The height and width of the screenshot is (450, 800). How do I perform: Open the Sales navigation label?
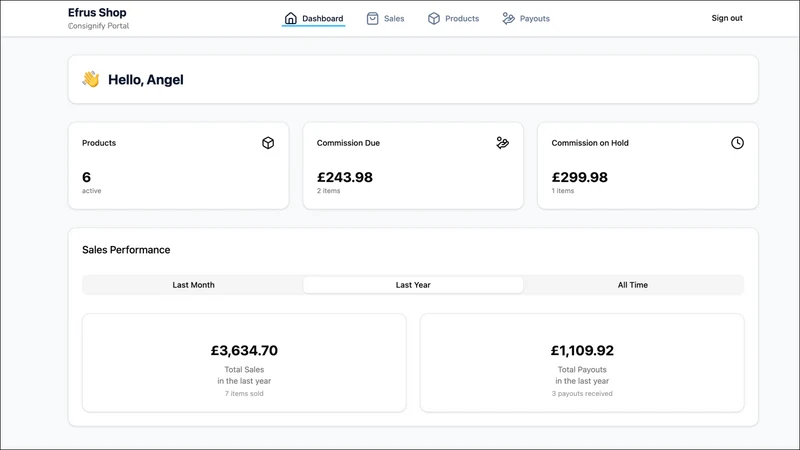(x=394, y=18)
